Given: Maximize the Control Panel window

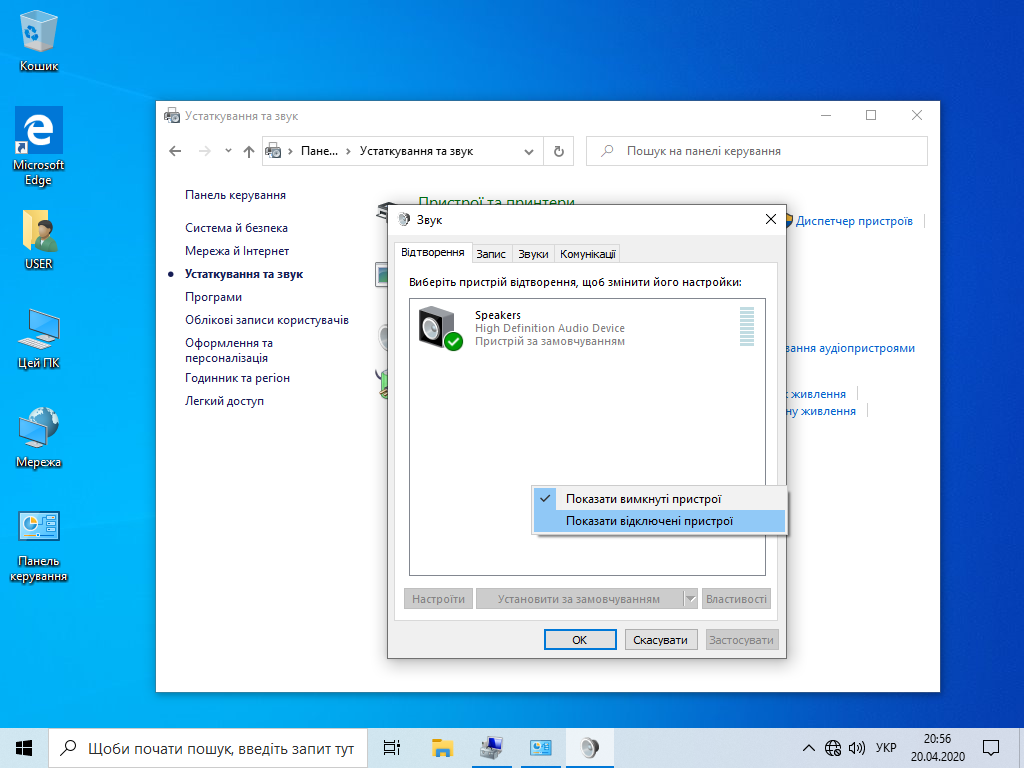Looking at the screenshot, I should point(871,116).
